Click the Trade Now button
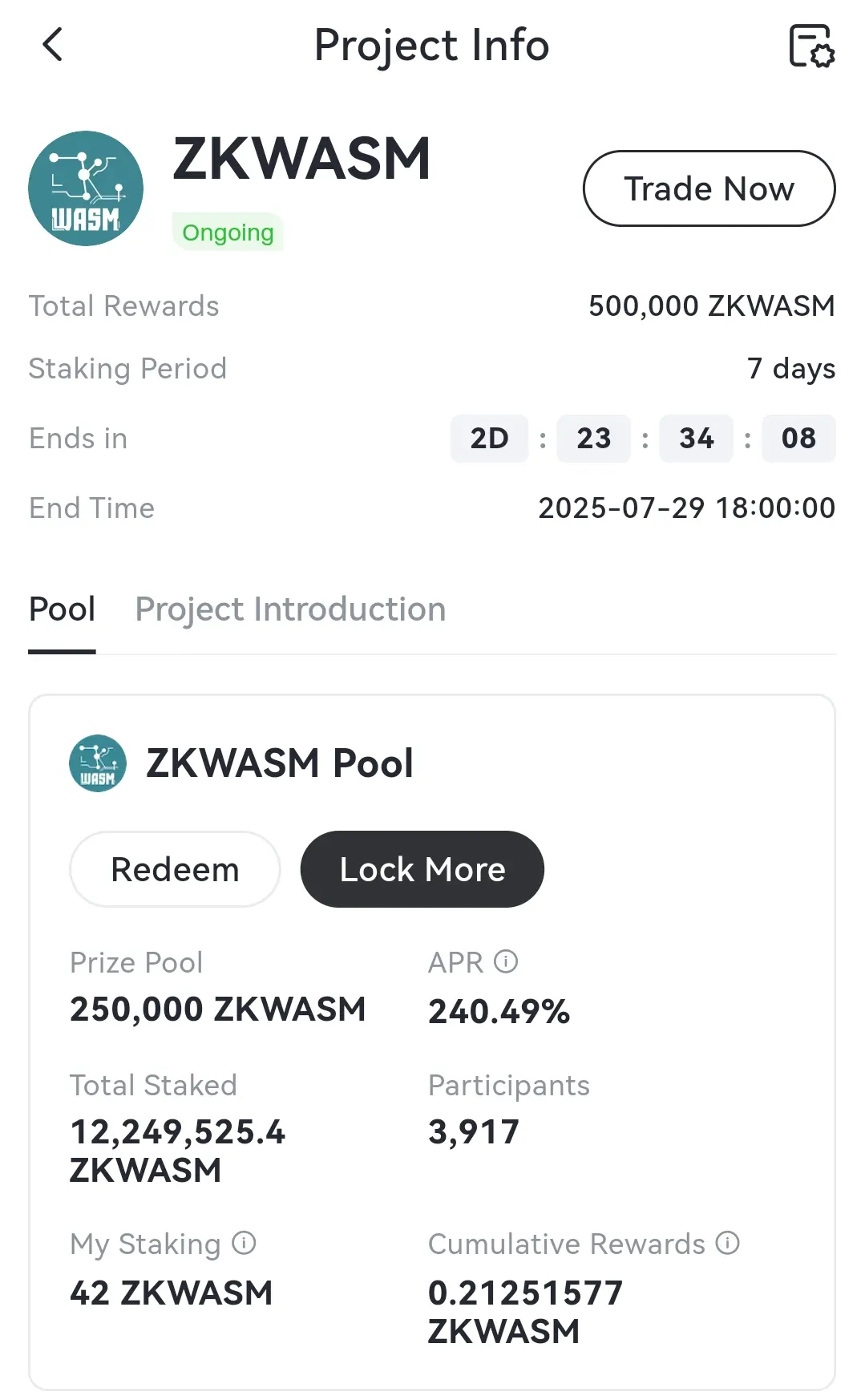Image resolution: width=865 pixels, height=1400 pixels. tap(709, 188)
